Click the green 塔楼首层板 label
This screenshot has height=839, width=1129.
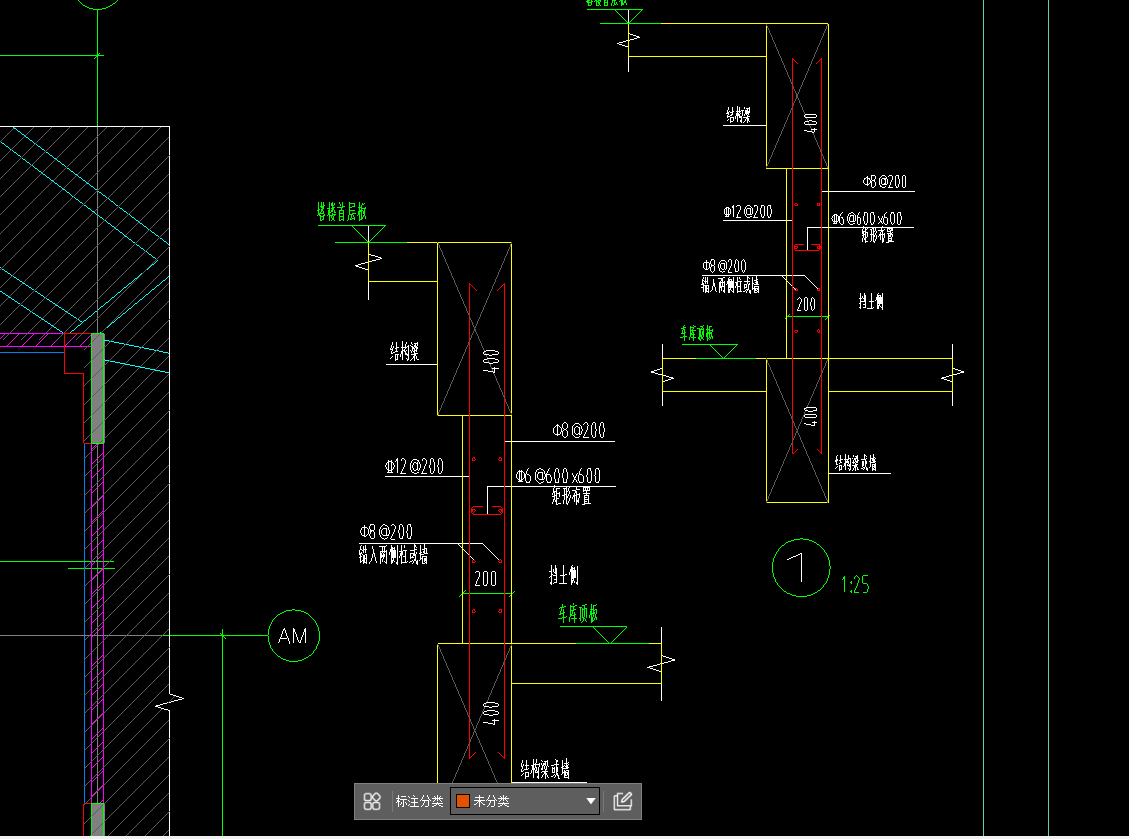coord(341,211)
